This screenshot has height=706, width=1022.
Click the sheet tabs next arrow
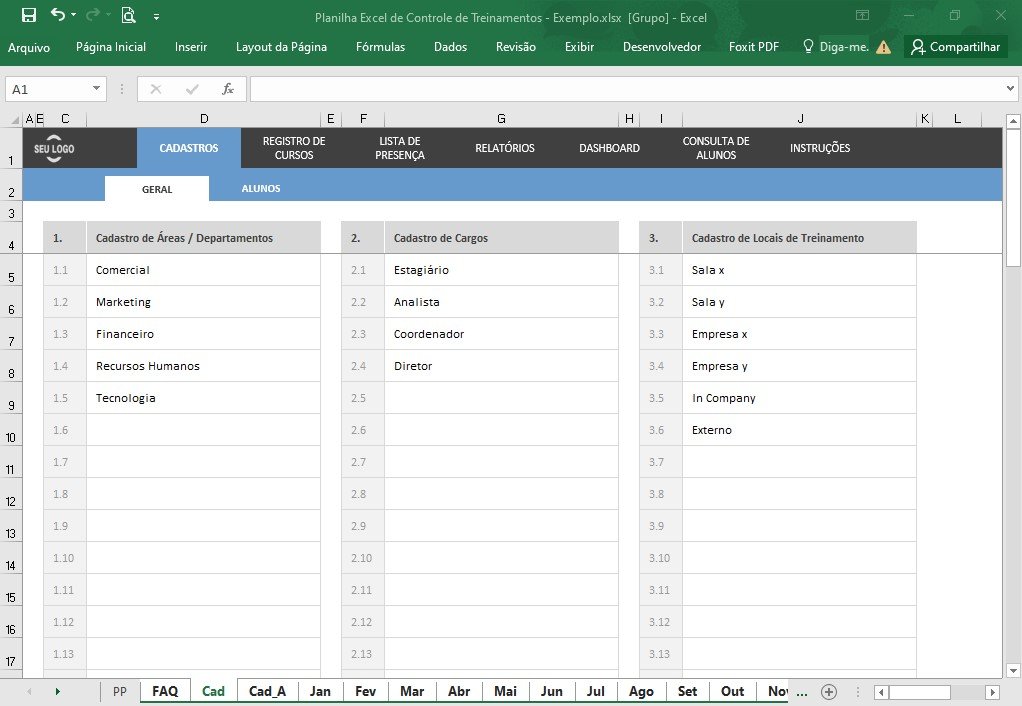57,692
